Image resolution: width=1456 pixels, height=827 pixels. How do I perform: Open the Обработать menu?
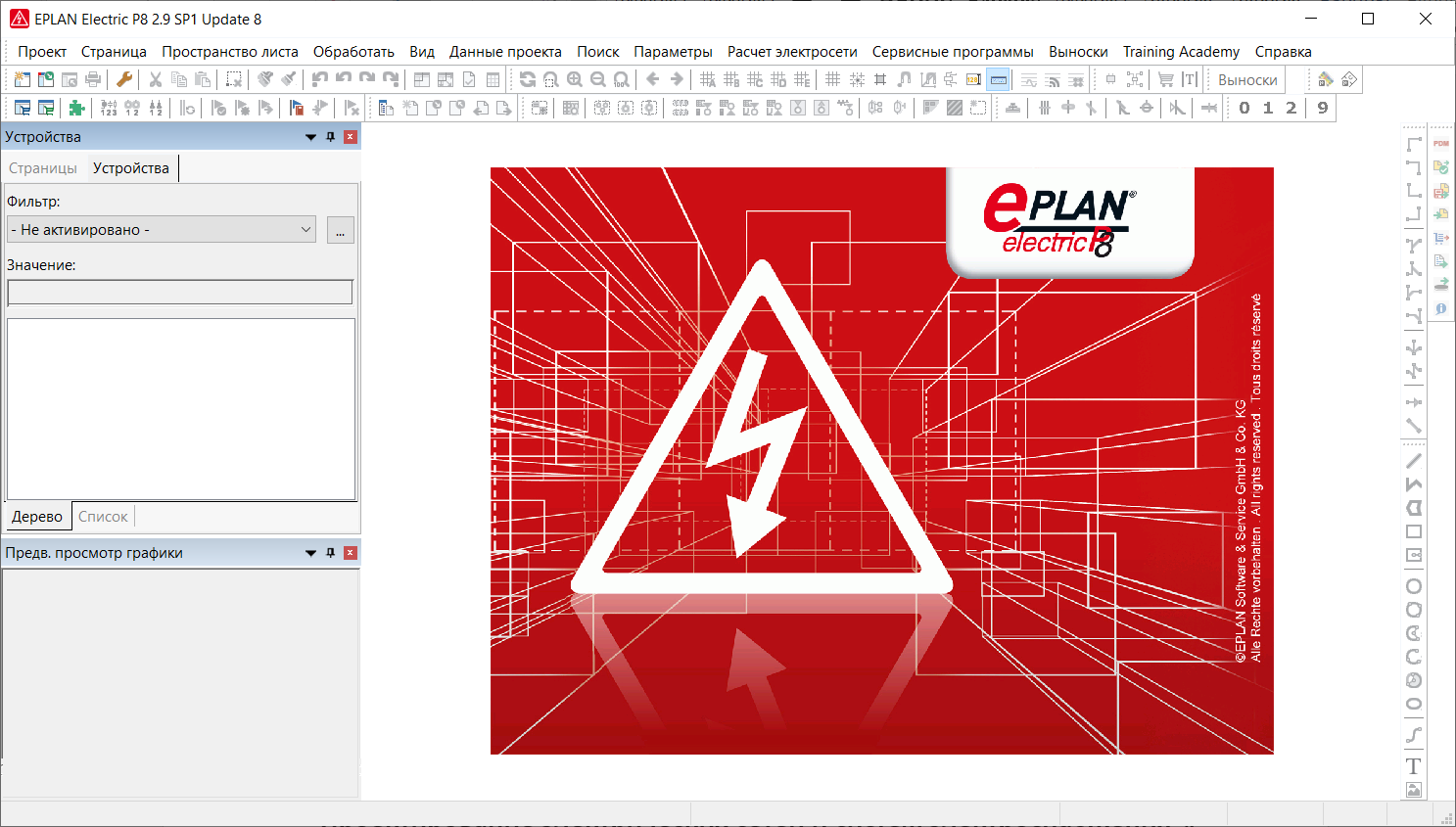(x=353, y=52)
